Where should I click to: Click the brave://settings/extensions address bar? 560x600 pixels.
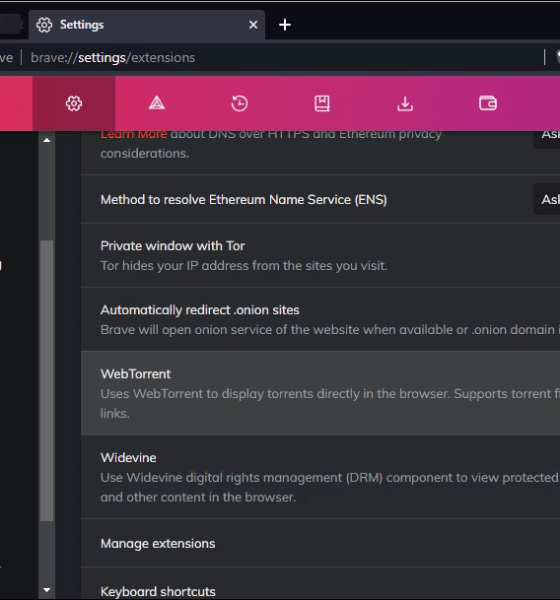coord(283,57)
